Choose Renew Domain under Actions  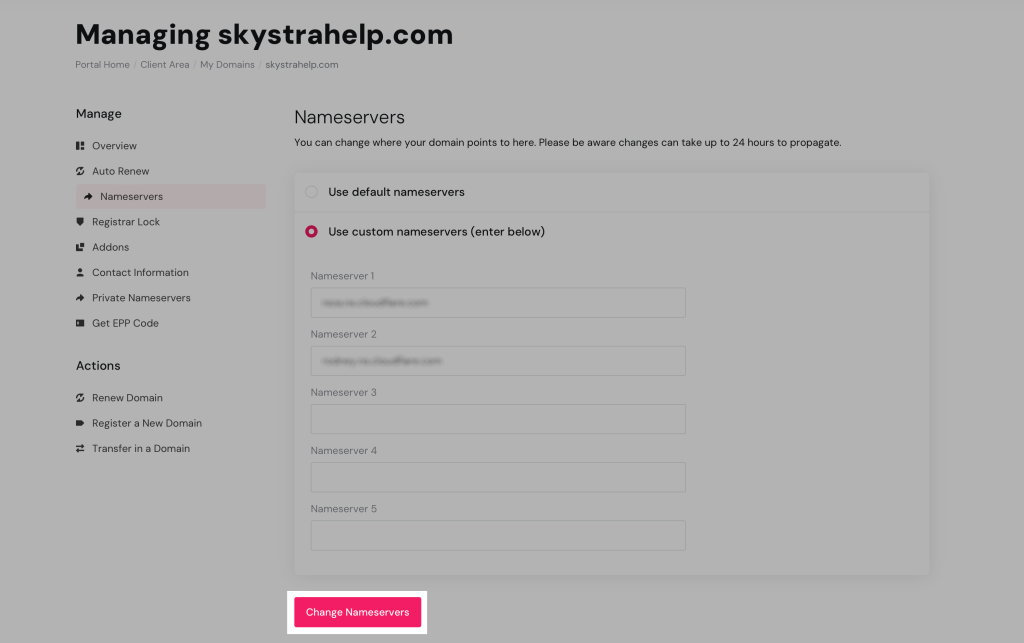pyautogui.click(x=127, y=398)
